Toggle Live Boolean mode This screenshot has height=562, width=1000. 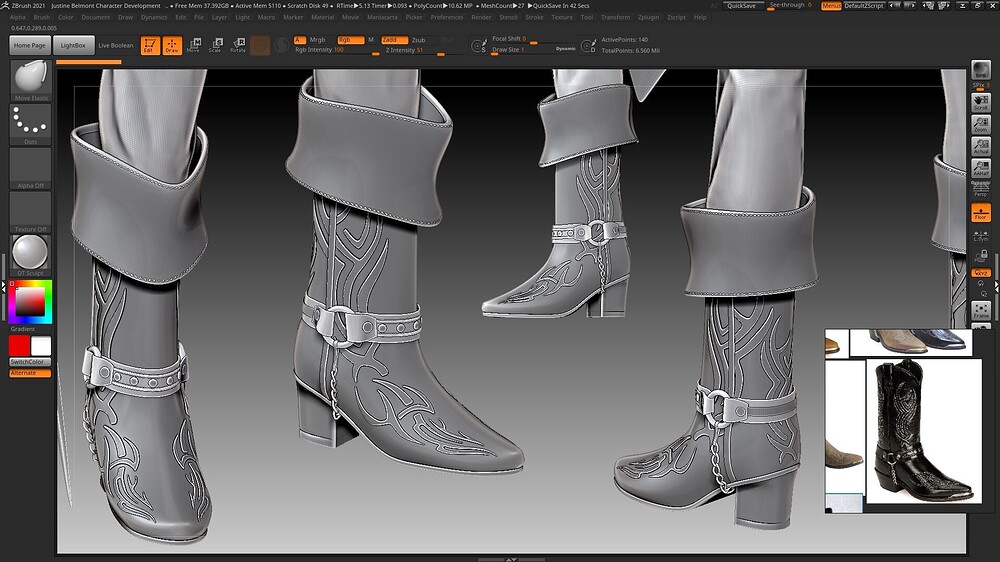[116, 45]
